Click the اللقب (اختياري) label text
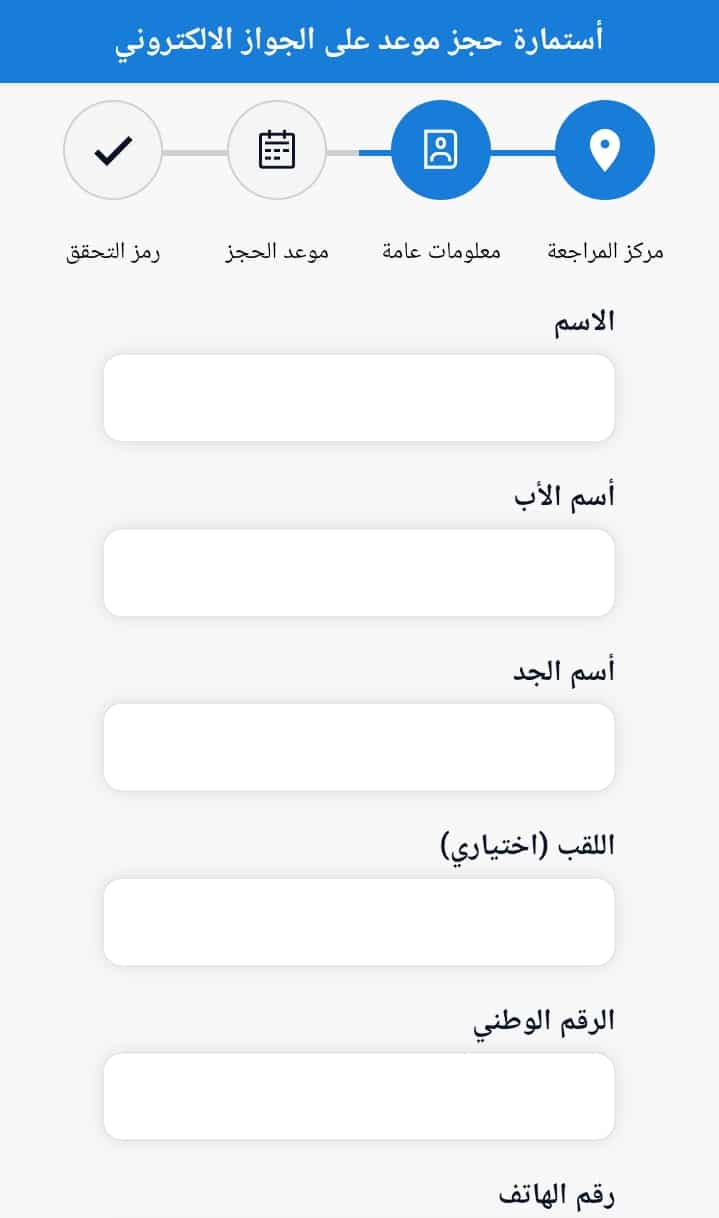The width and height of the screenshot is (719, 1218). [527, 846]
